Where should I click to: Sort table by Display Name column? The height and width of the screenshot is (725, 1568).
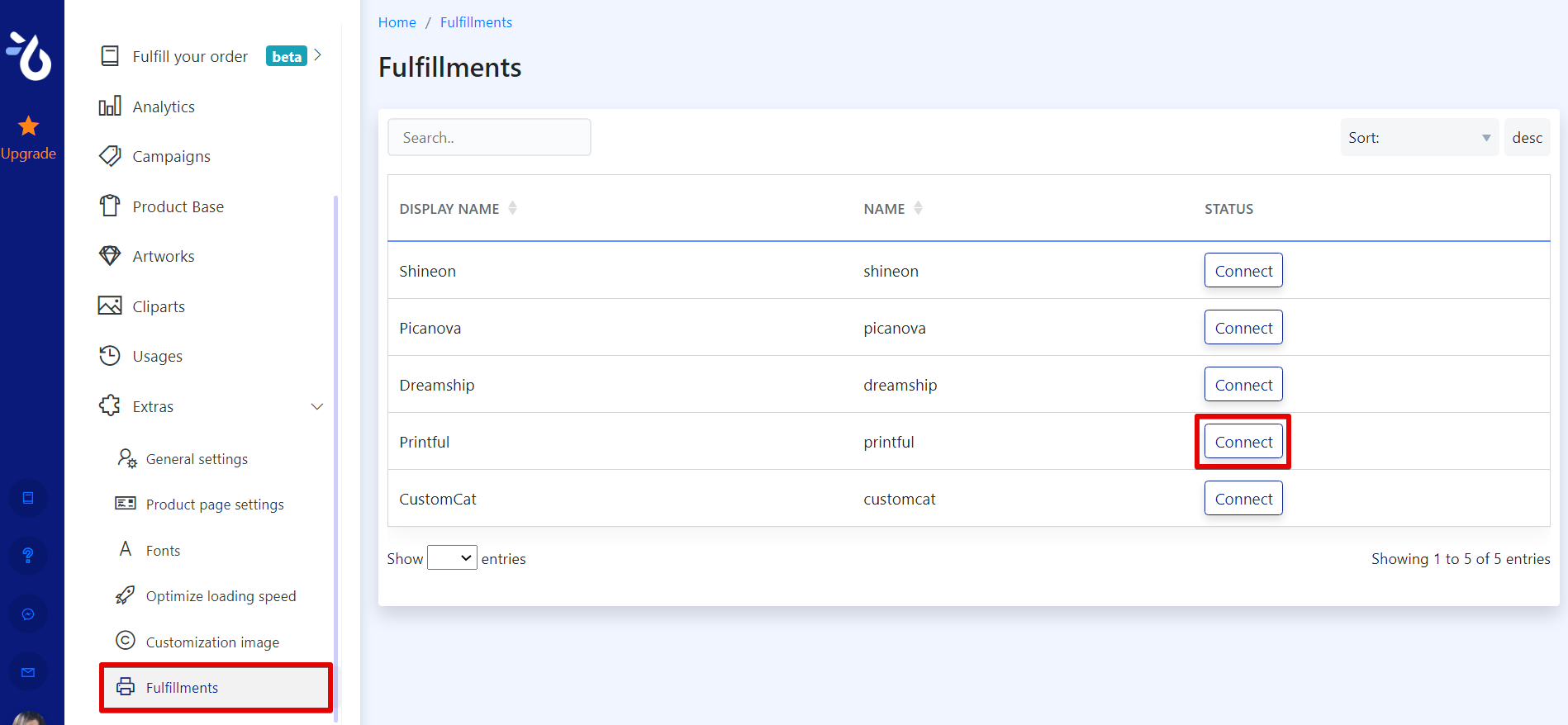(x=512, y=208)
